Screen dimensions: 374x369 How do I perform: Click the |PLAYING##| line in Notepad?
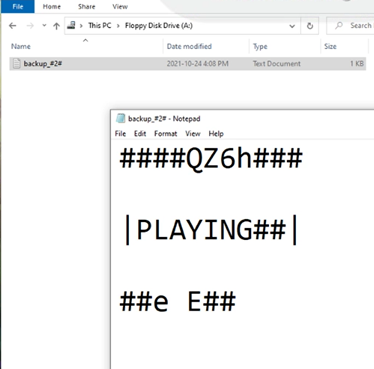(211, 230)
